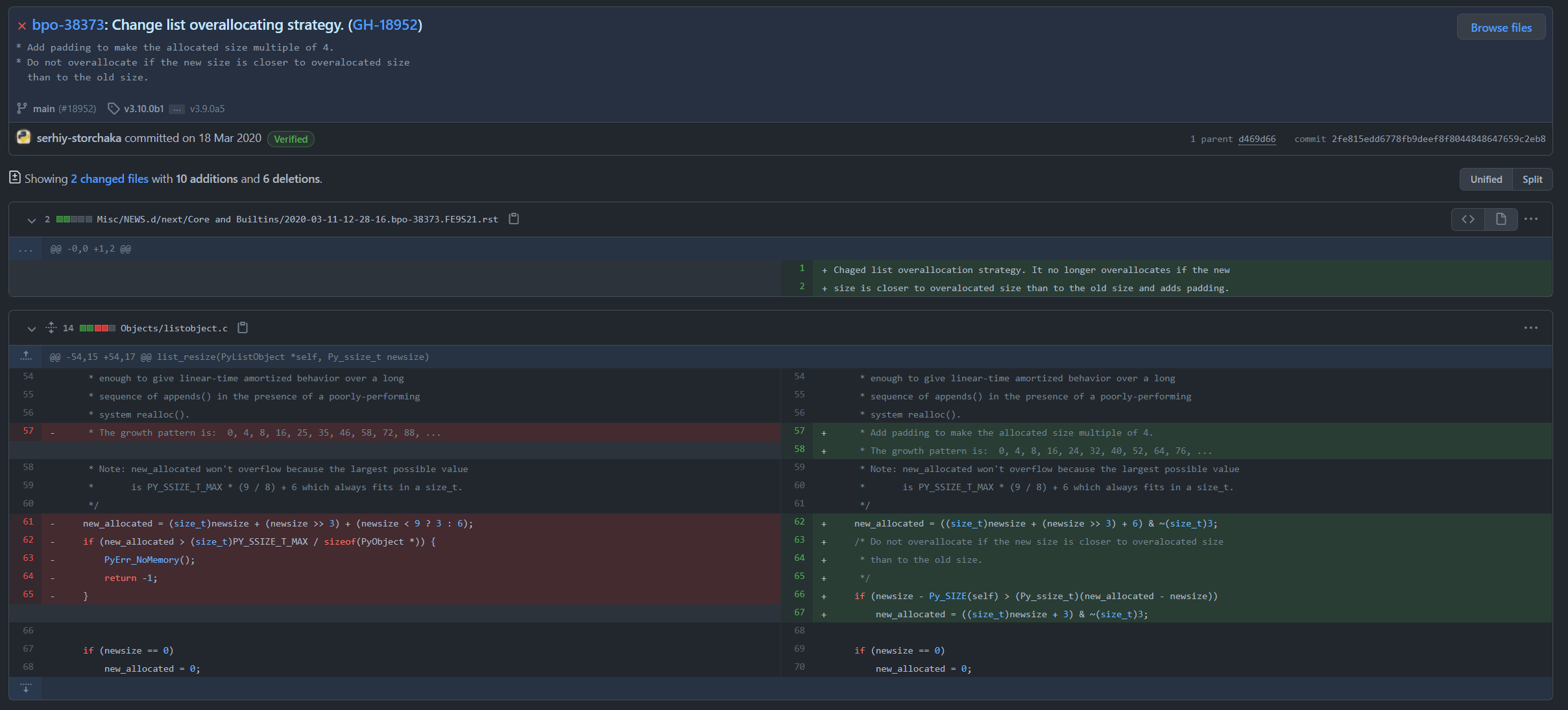
Task: Open options menu for rst file
Action: pyautogui.click(x=1531, y=219)
